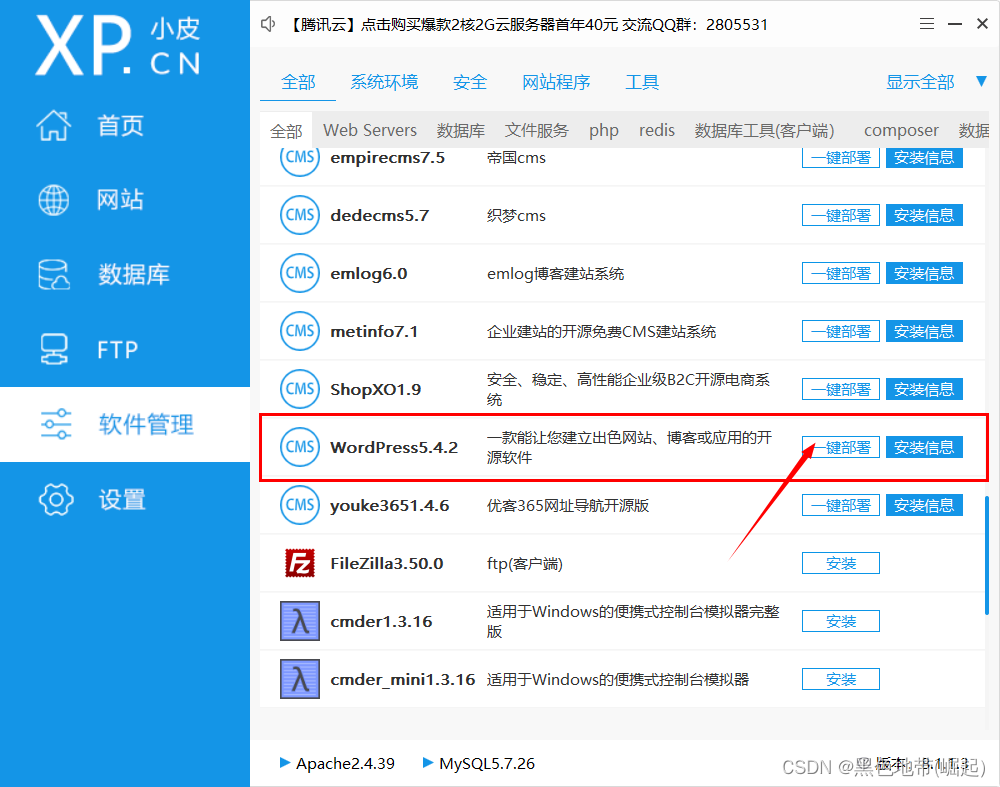Image resolution: width=1000 pixels, height=787 pixels.
Task: Open the 设置 gear sidebar item
Action: tap(124, 499)
